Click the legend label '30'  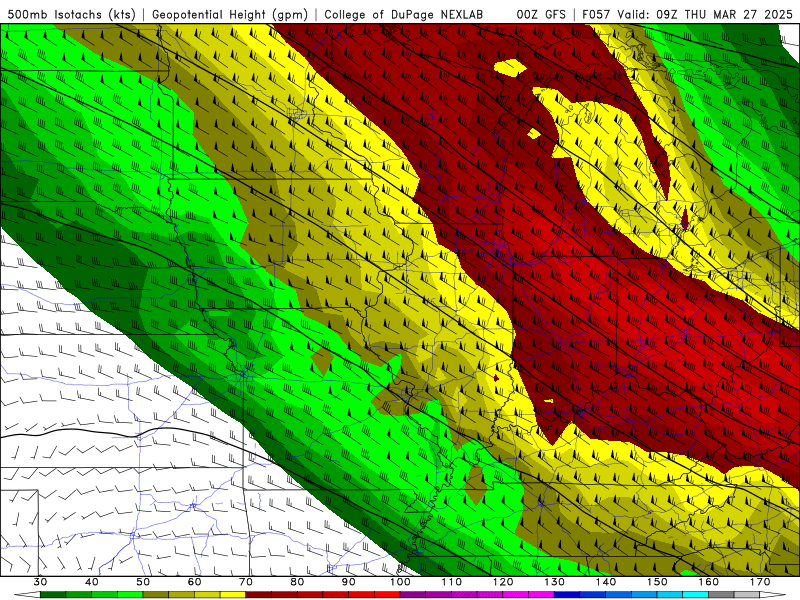click(40, 582)
